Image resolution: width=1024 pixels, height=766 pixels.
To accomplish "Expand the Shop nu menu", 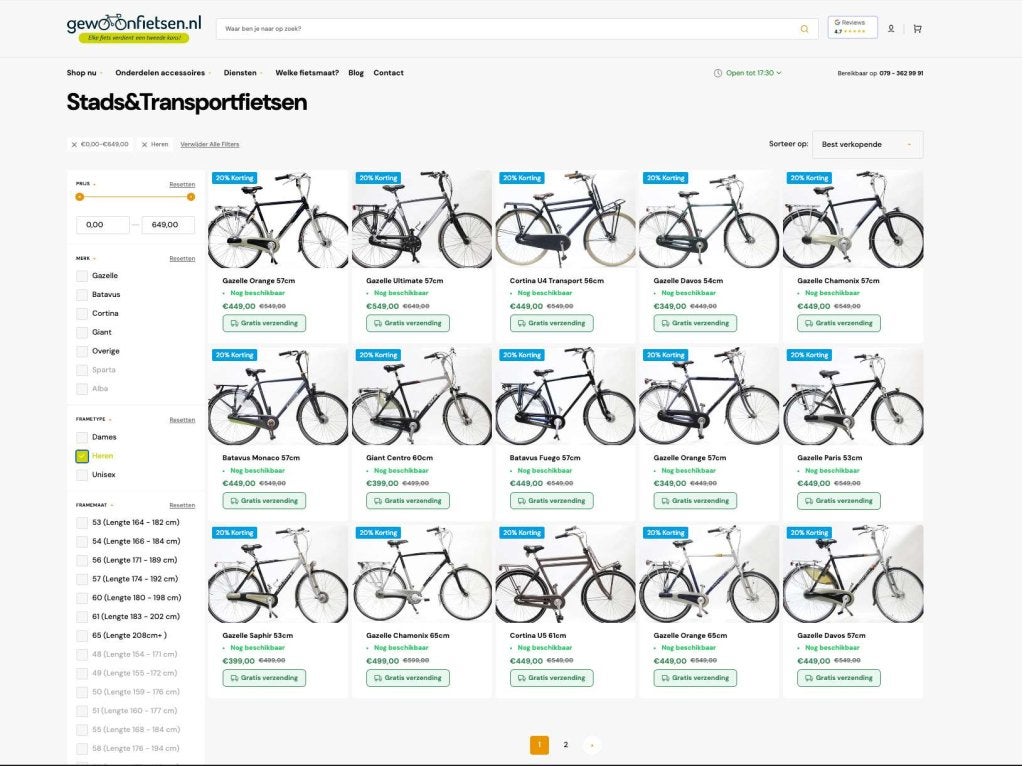I will [84, 73].
